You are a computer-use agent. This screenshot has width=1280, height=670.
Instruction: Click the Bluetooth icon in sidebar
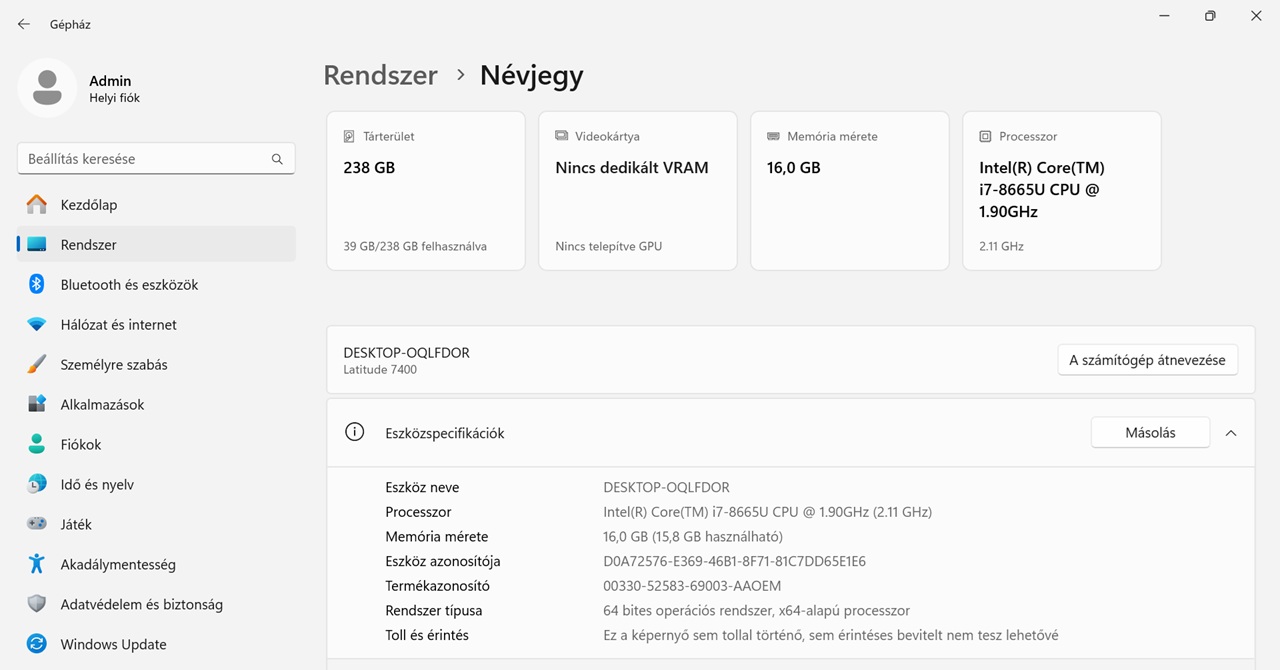37,284
